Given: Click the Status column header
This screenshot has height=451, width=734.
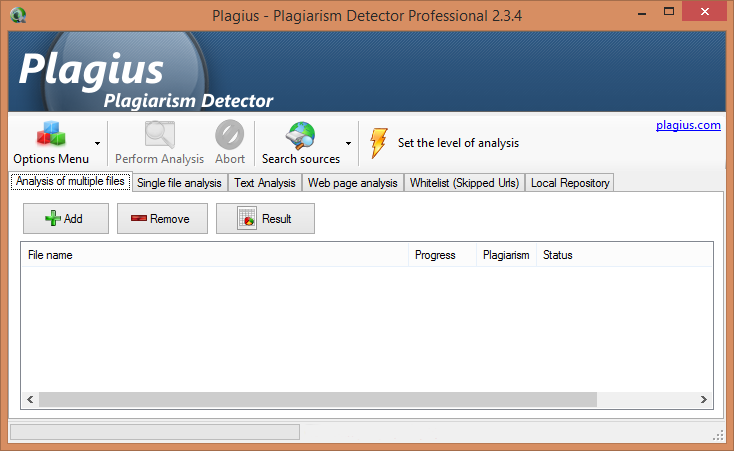Looking at the screenshot, I should coord(624,255).
